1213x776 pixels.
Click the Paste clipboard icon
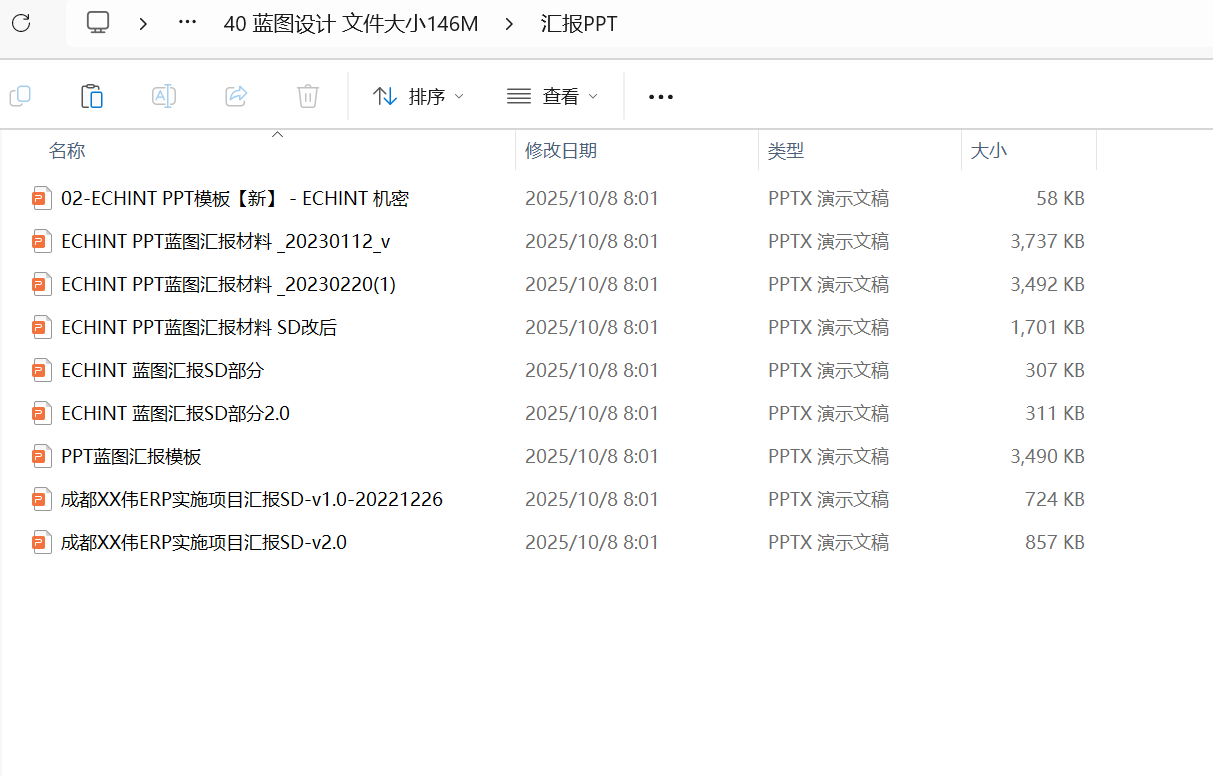tap(92, 96)
